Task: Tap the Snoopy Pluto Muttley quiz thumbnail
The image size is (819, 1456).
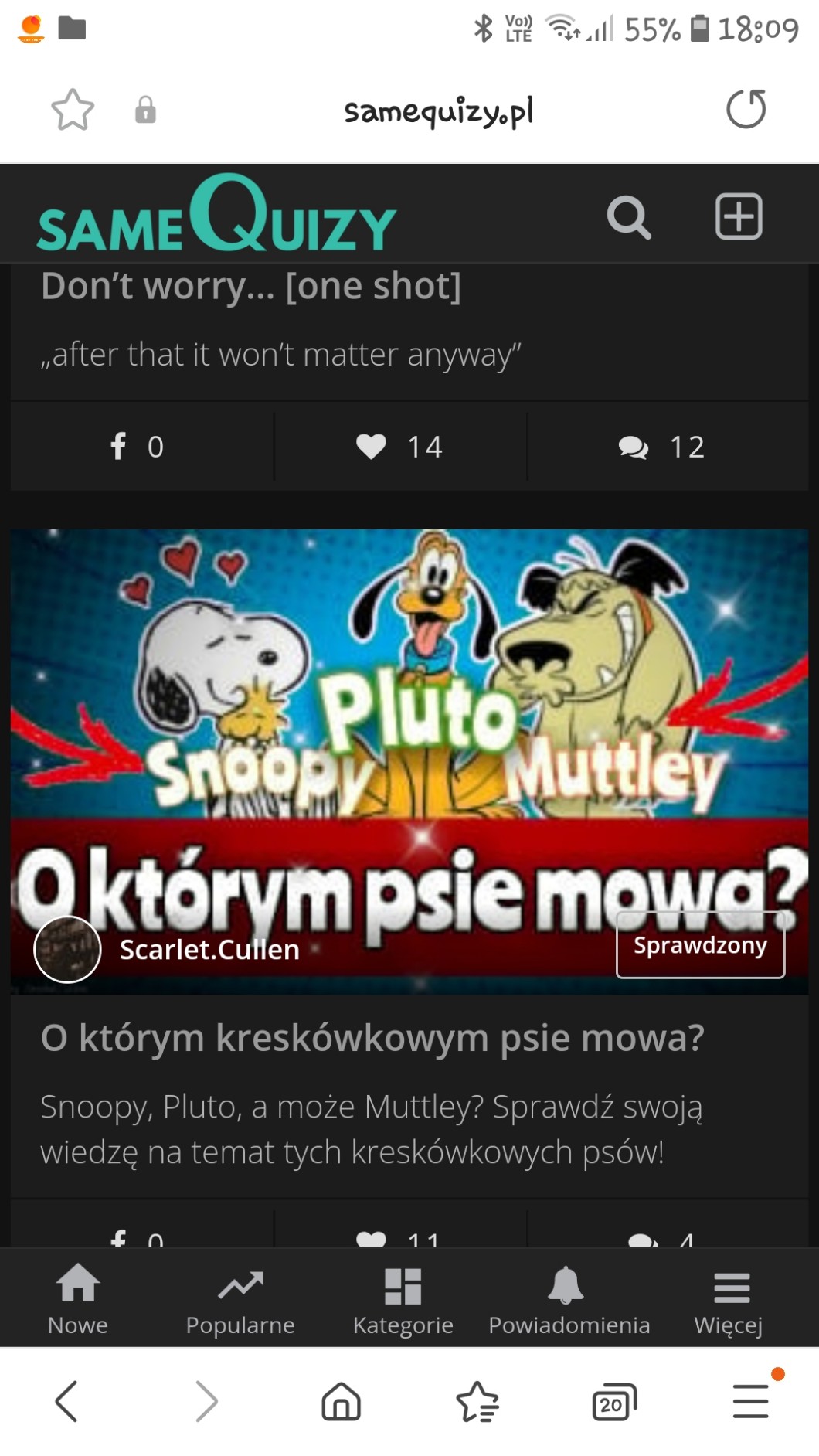Action: pyautogui.click(x=409, y=761)
